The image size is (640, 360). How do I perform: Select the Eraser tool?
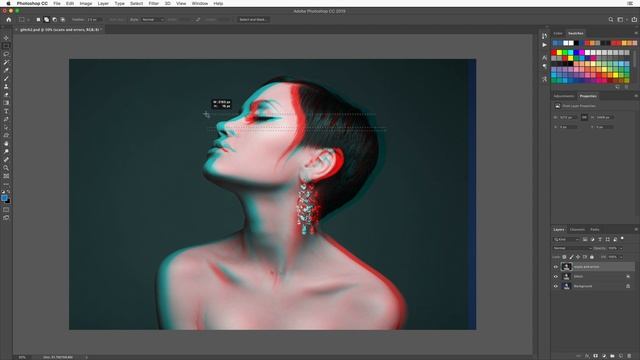[6, 95]
